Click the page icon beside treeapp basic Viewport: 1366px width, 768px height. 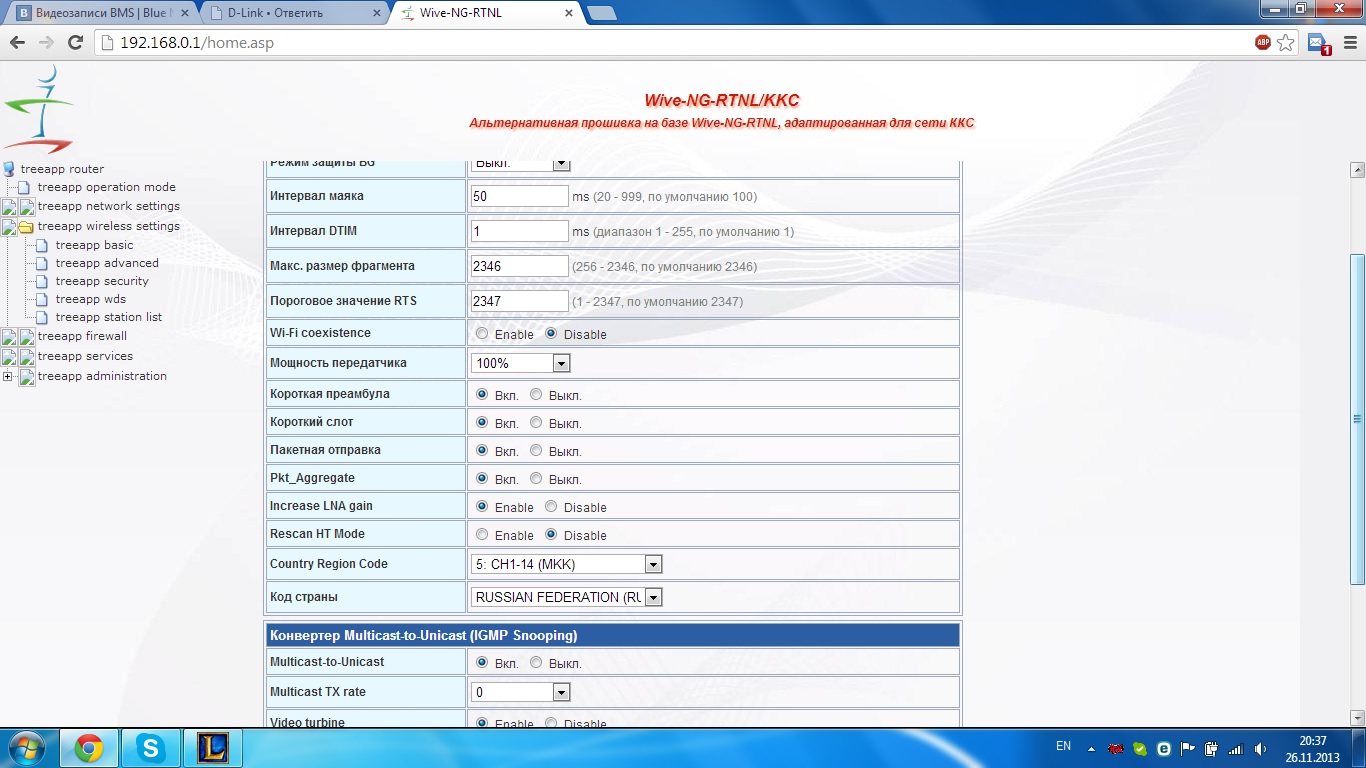point(43,245)
